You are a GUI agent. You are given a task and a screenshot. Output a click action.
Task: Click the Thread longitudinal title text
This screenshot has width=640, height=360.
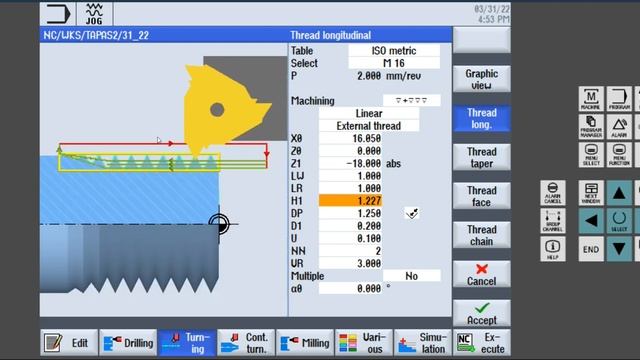[x=331, y=35]
